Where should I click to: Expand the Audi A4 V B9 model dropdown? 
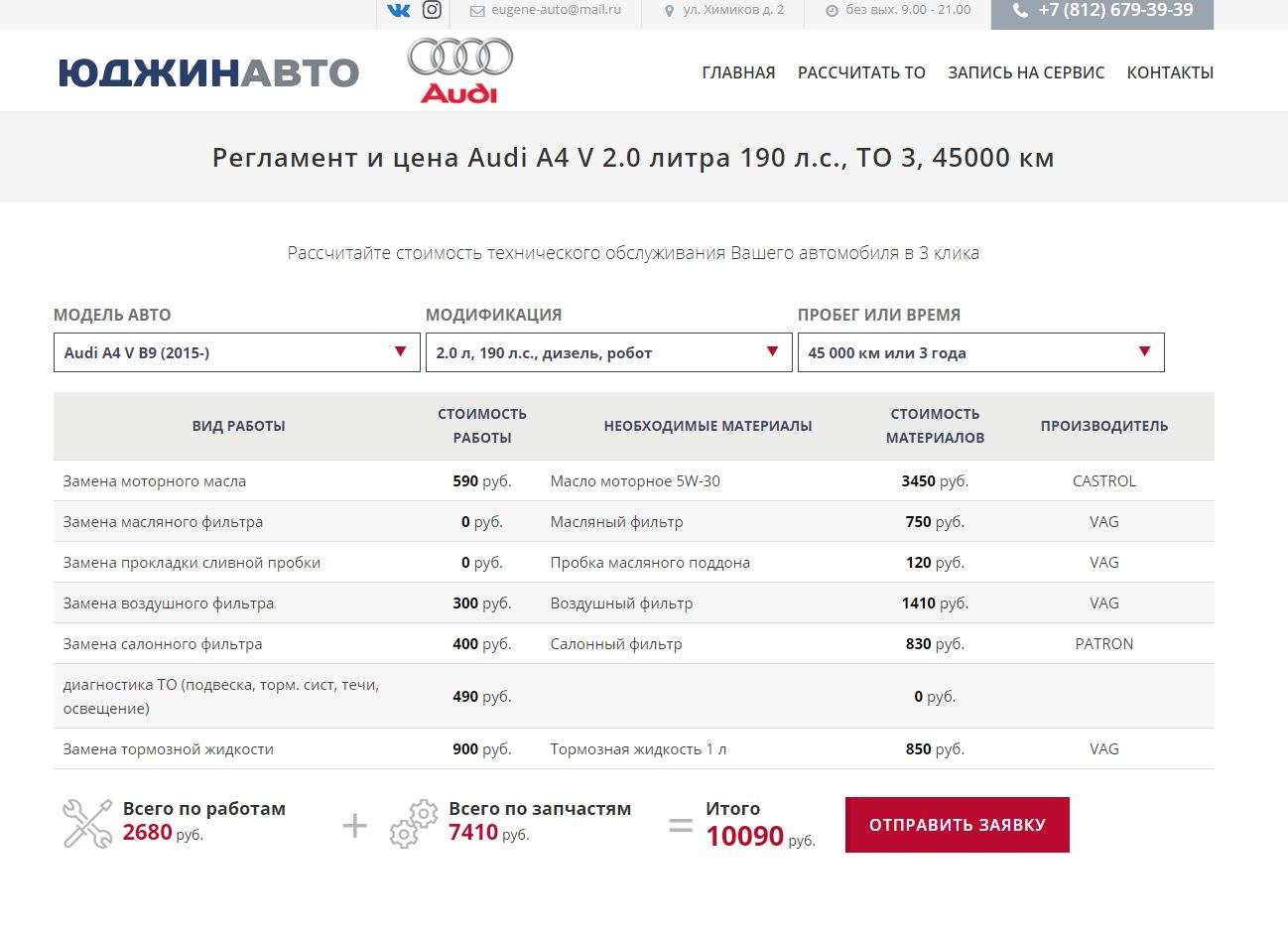[x=236, y=352]
